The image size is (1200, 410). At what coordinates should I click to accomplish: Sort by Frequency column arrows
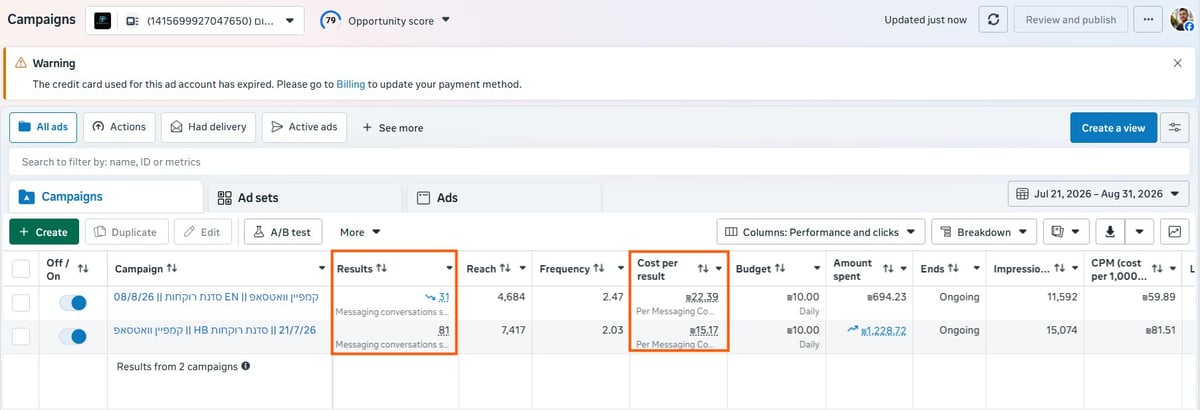click(599, 269)
